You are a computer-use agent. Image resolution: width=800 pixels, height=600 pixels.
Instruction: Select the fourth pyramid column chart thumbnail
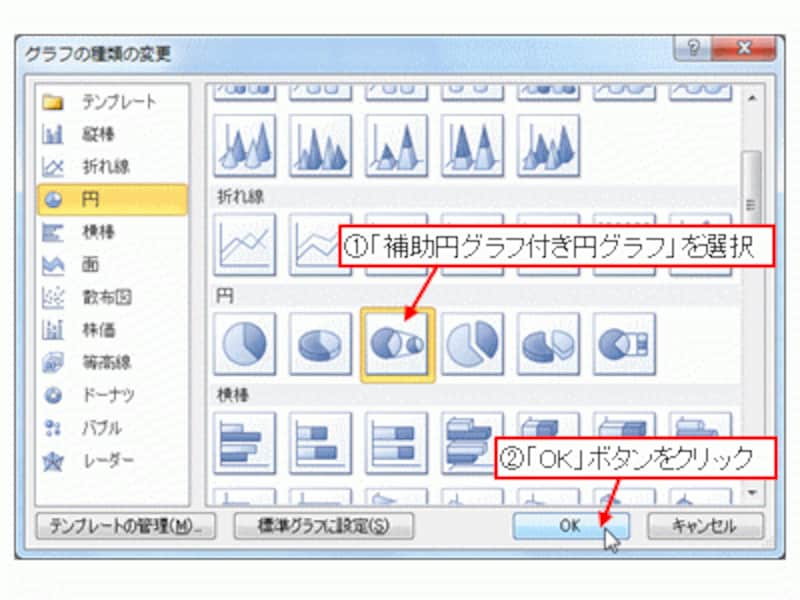[x=472, y=145]
